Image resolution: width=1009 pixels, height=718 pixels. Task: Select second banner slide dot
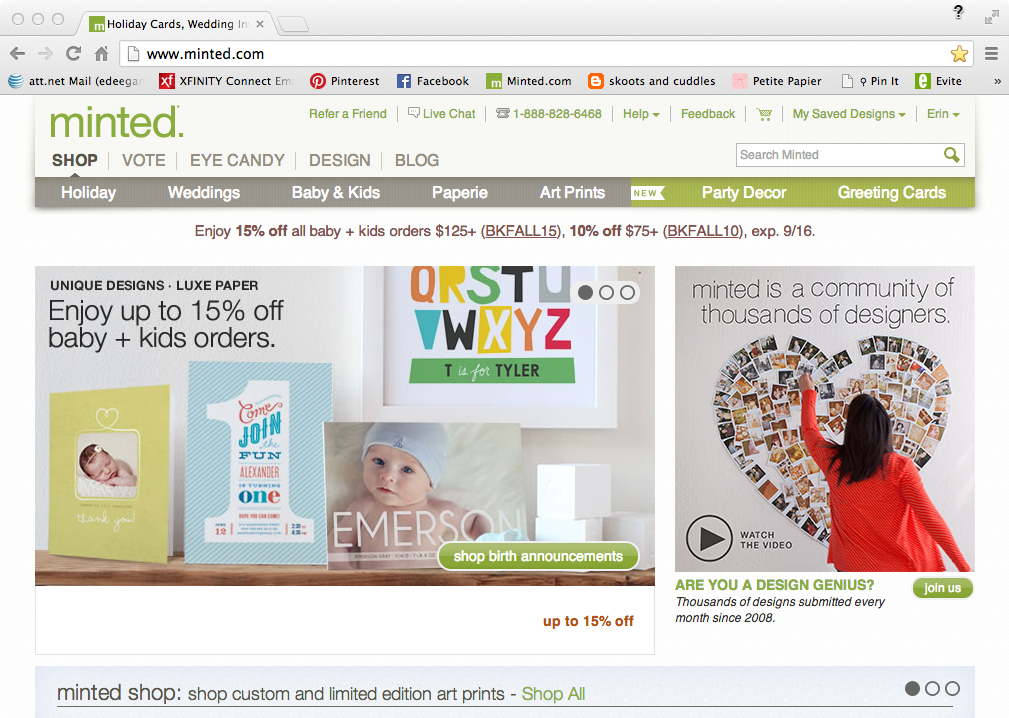pyautogui.click(x=606, y=293)
